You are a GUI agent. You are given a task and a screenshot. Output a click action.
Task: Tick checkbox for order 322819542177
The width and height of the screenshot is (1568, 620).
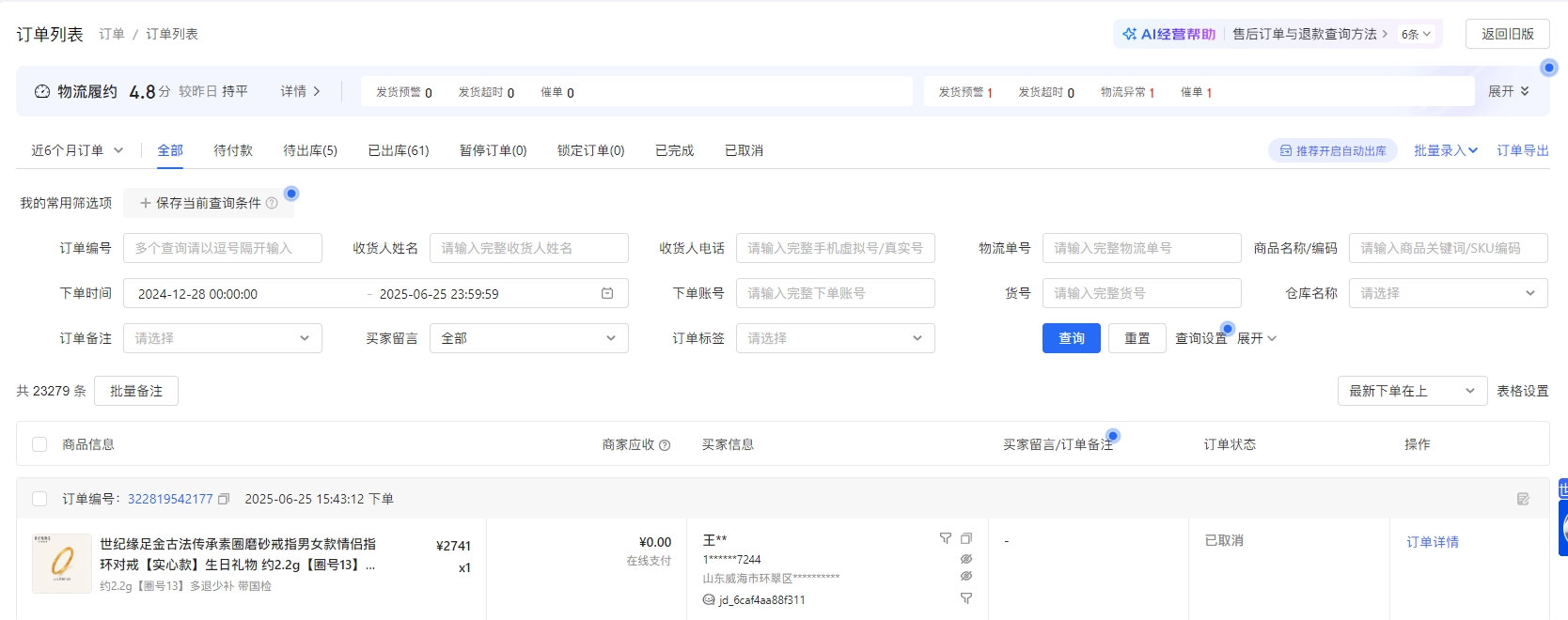[x=39, y=499]
